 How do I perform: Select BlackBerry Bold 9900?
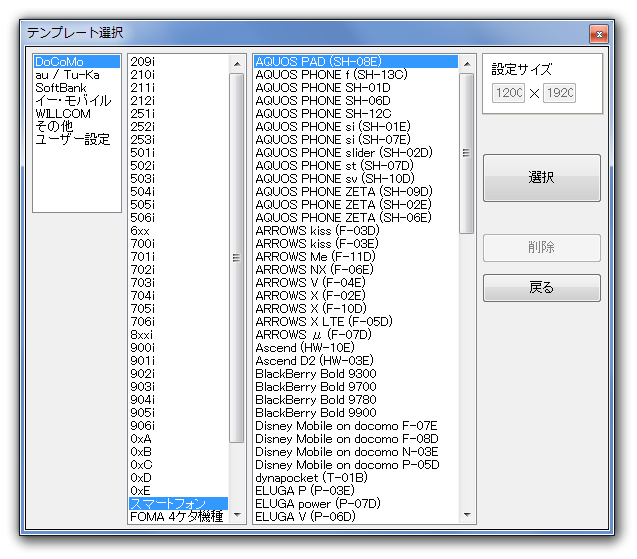(x=356, y=413)
